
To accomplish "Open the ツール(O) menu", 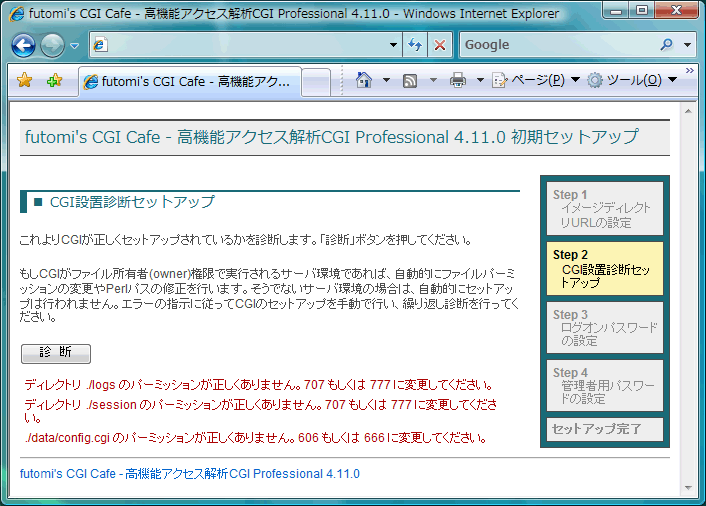I will (x=632, y=80).
